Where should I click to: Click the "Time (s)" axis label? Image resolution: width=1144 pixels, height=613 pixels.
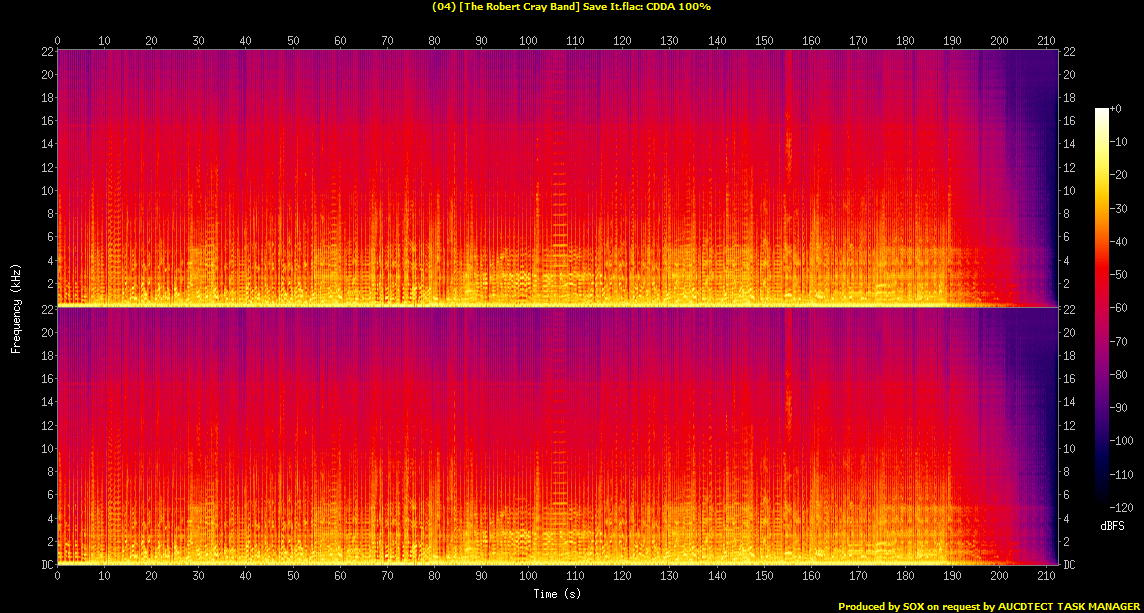557,593
